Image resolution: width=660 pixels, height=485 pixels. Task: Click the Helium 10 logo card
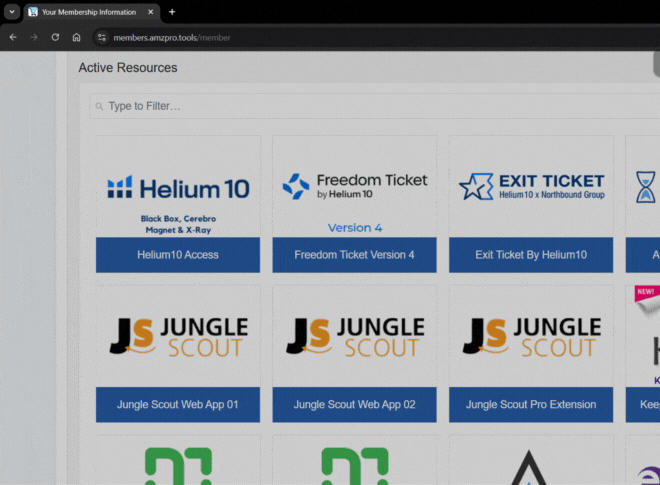tap(178, 188)
